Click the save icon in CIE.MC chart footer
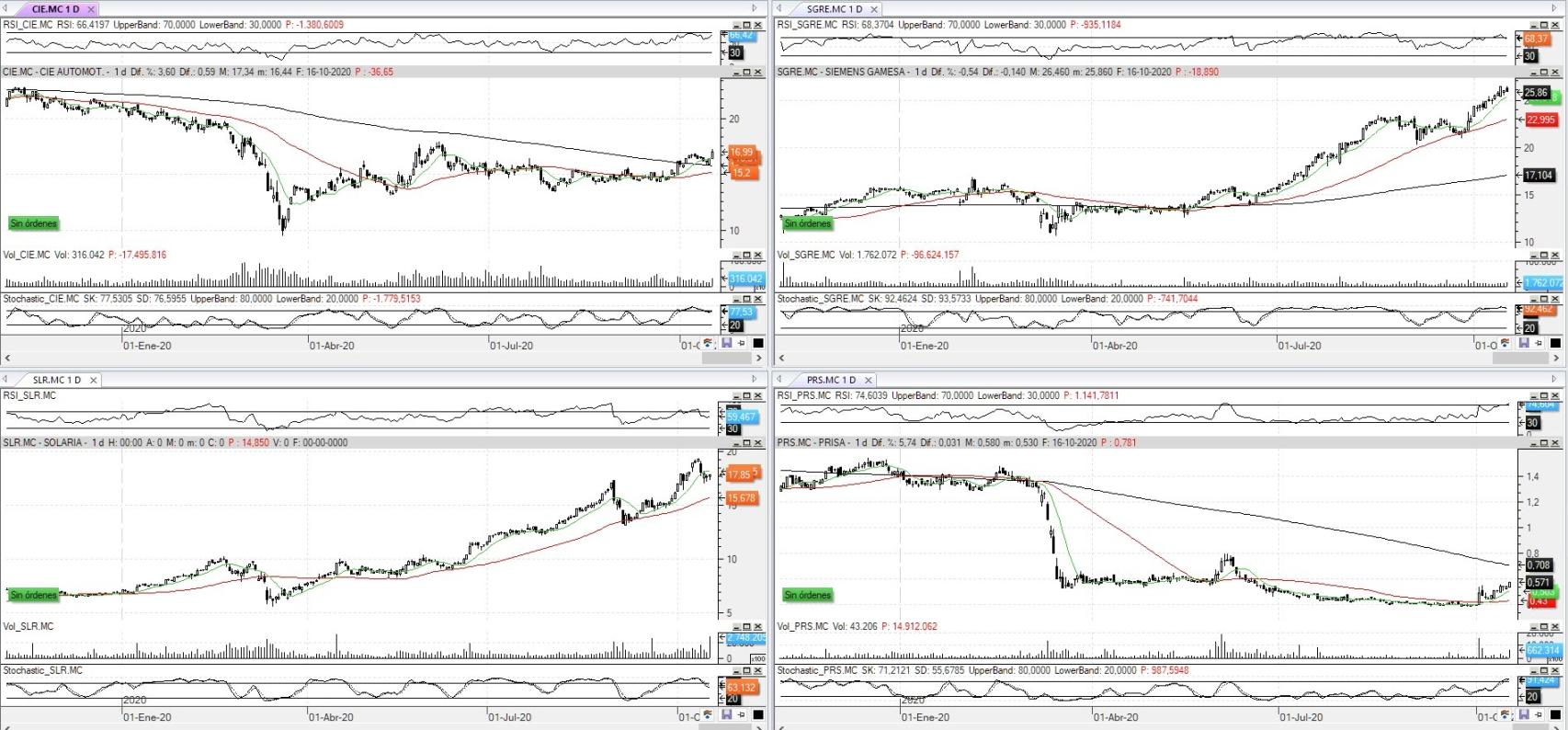 pyautogui.click(x=726, y=343)
